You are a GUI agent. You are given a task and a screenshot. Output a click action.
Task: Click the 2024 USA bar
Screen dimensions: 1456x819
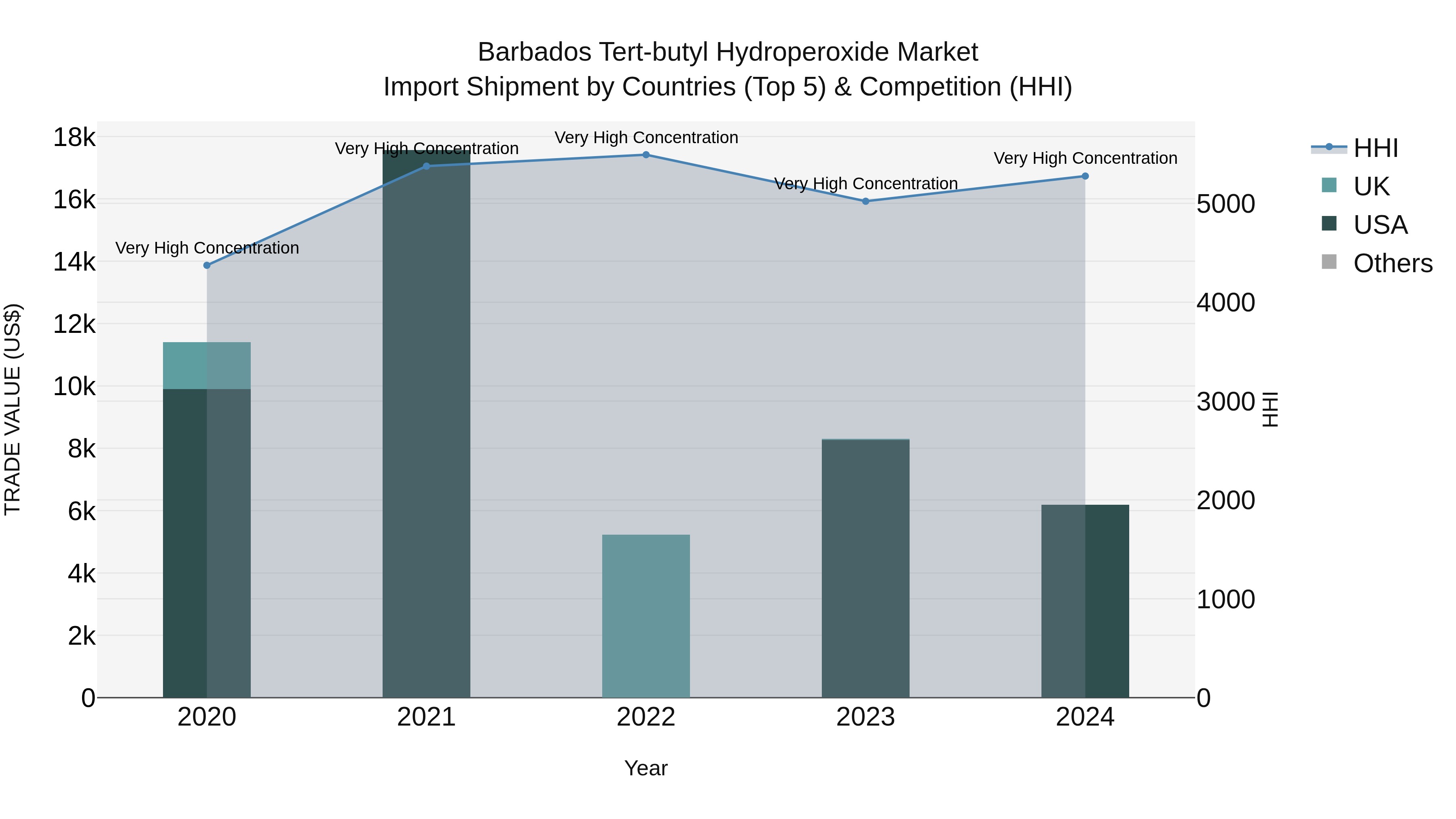[1085, 601]
